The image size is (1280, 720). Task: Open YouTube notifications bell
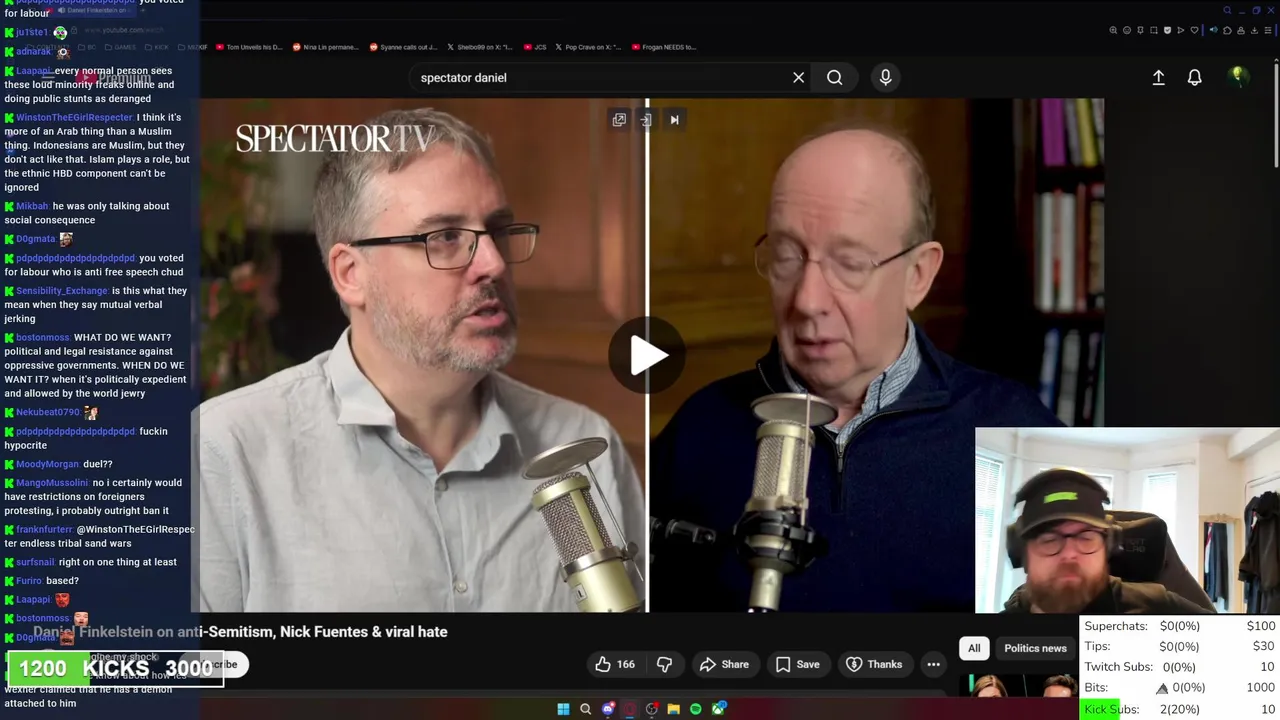[x=1194, y=77]
